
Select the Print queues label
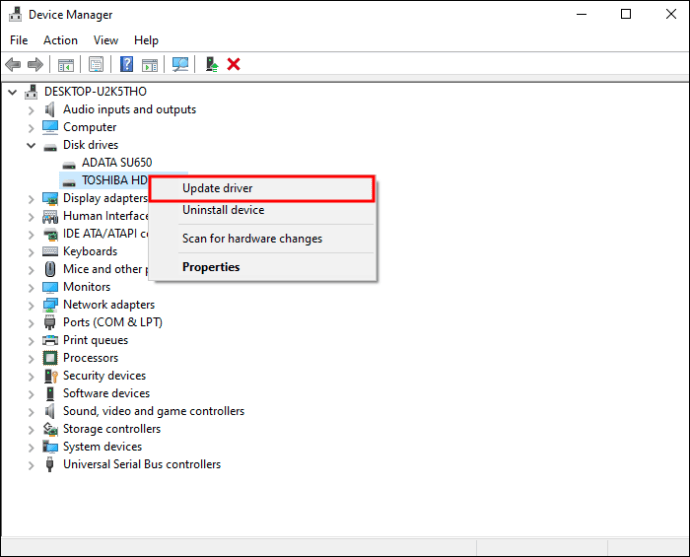(95, 340)
